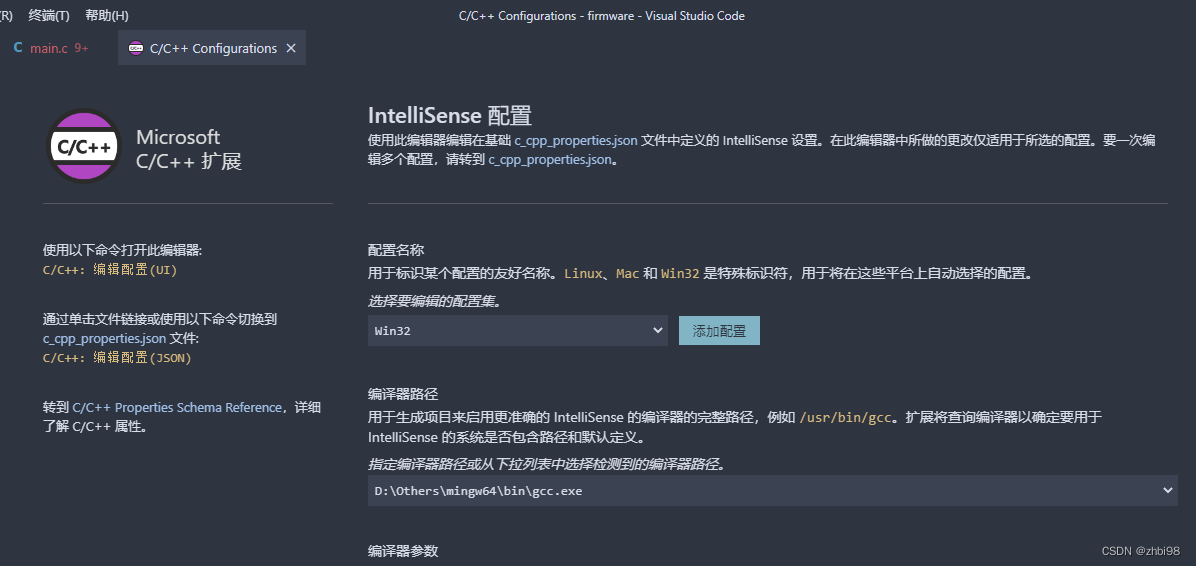
Task: Click the /usr/bin/gcc example text
Action: click(x=845, y=417)
